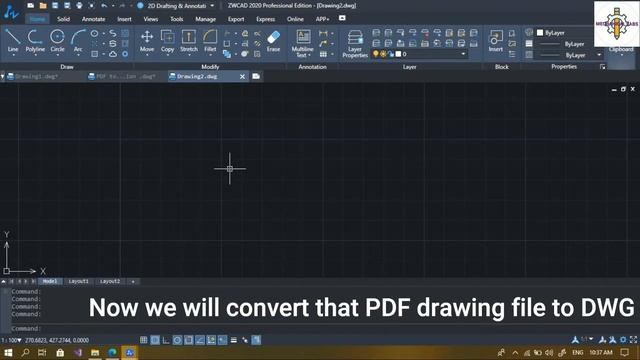Select the Polyline tool
The width and height of the screenshot is (640, 360).
point(35,40)
